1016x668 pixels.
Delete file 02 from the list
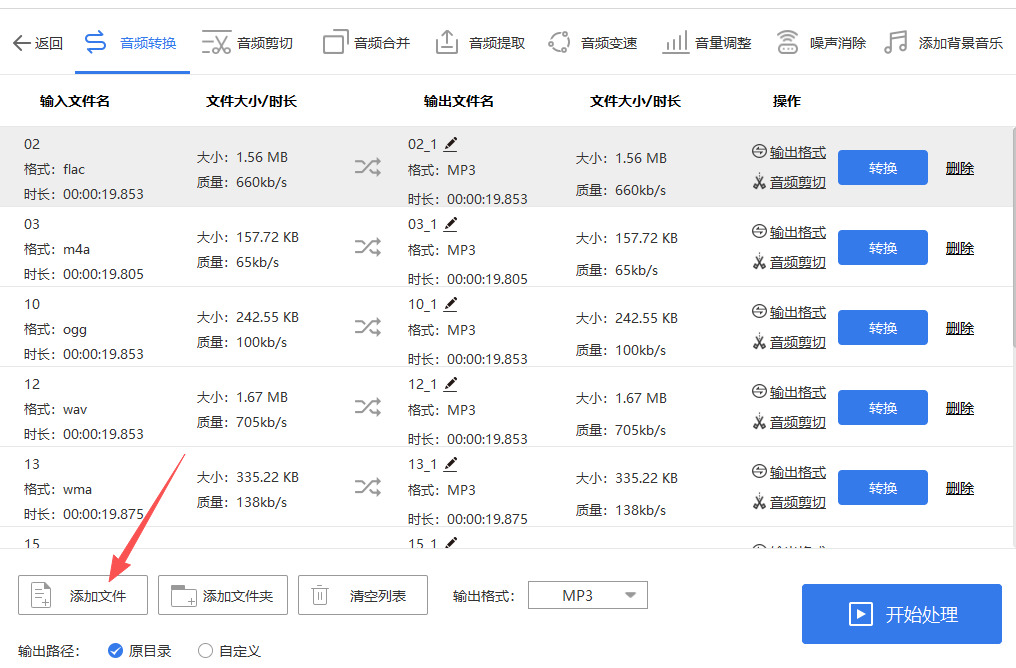pyautogui.click(x=960, y=168)
